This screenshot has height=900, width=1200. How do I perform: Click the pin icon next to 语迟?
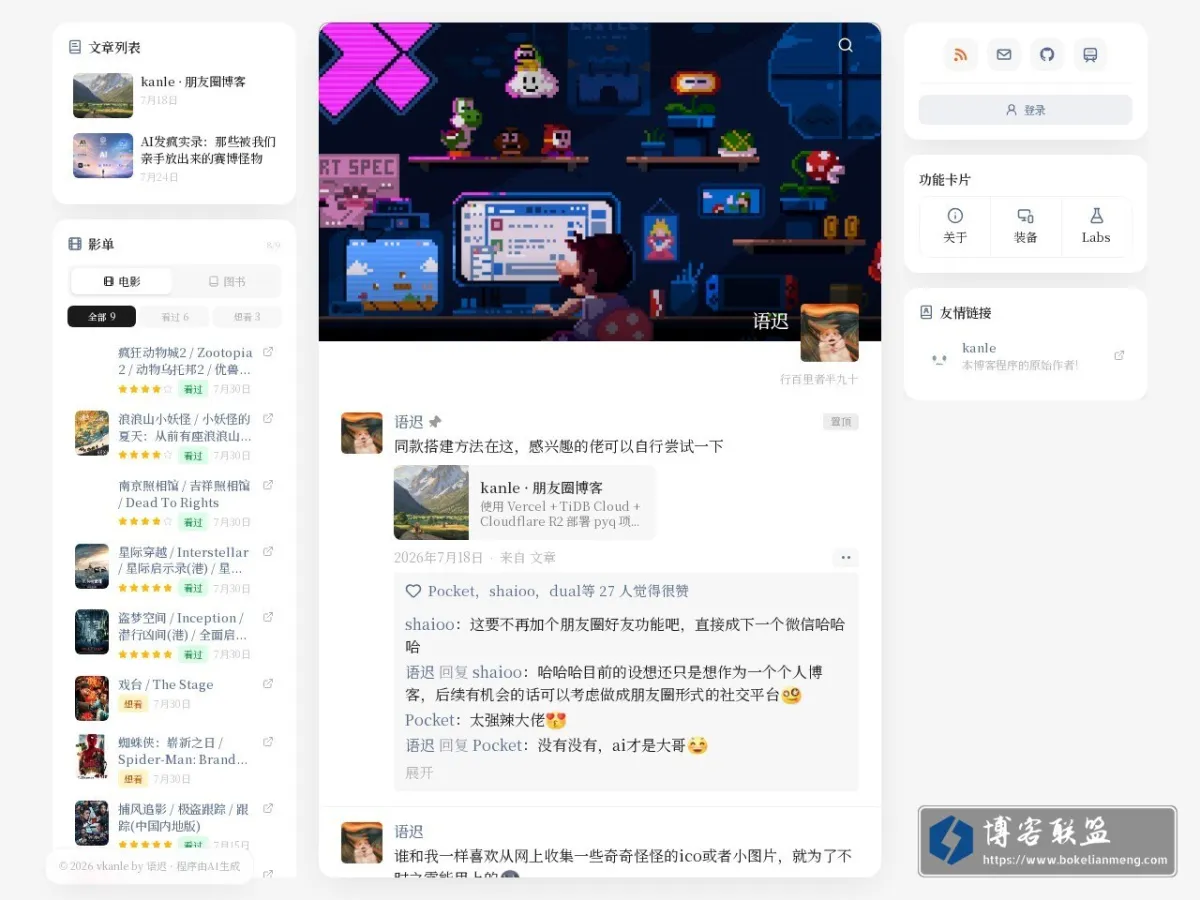click(x=435, y=422)
